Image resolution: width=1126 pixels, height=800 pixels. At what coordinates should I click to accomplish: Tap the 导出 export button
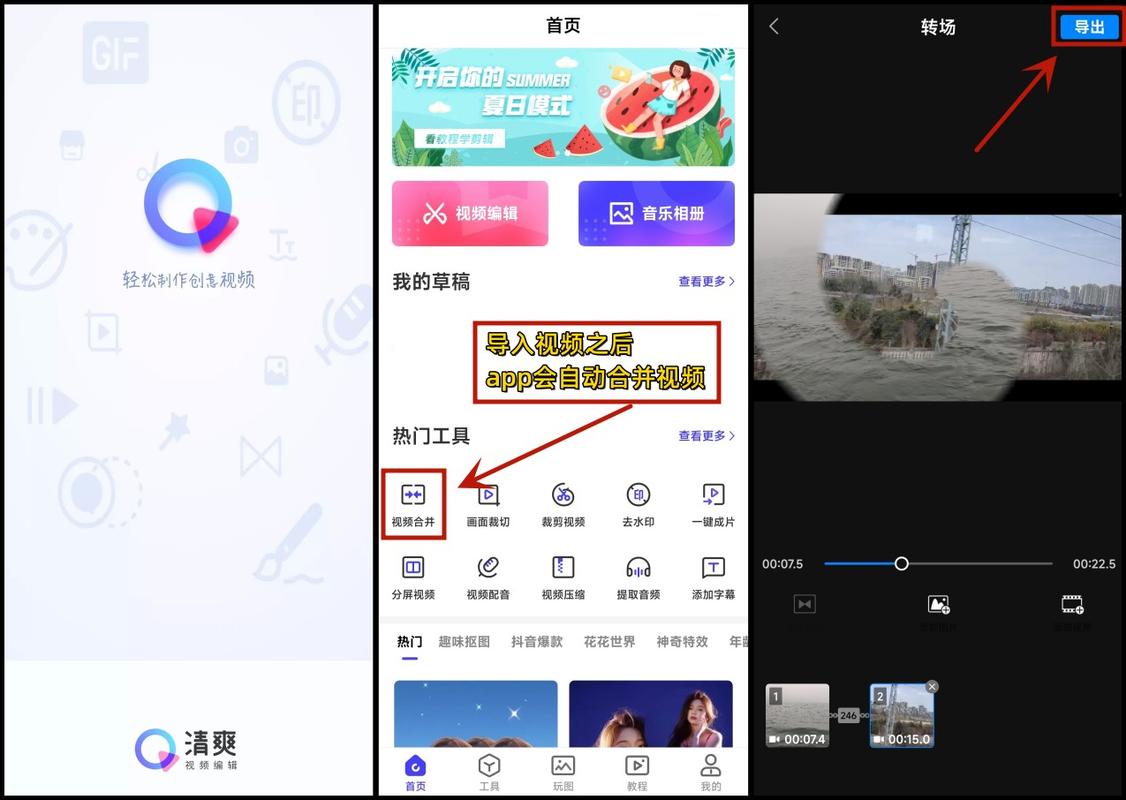coord(1090,28)
